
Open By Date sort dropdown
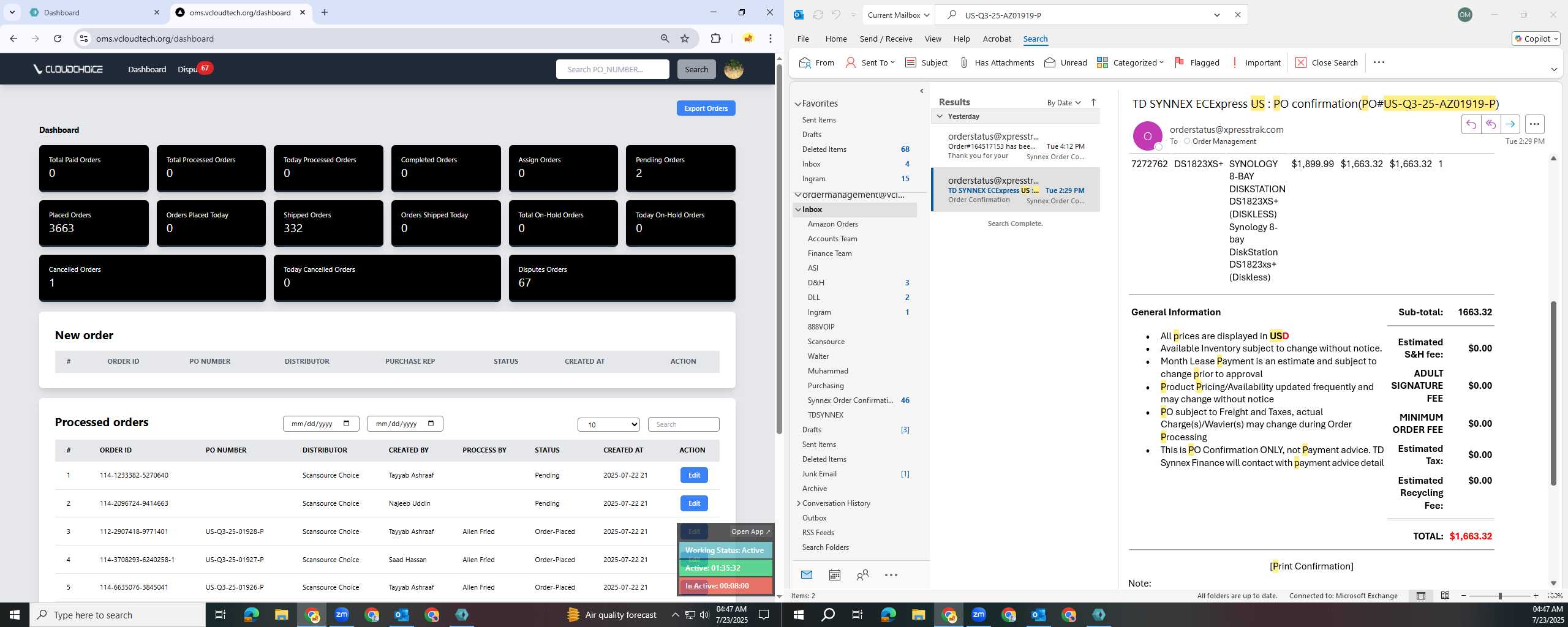[1063, 102]
